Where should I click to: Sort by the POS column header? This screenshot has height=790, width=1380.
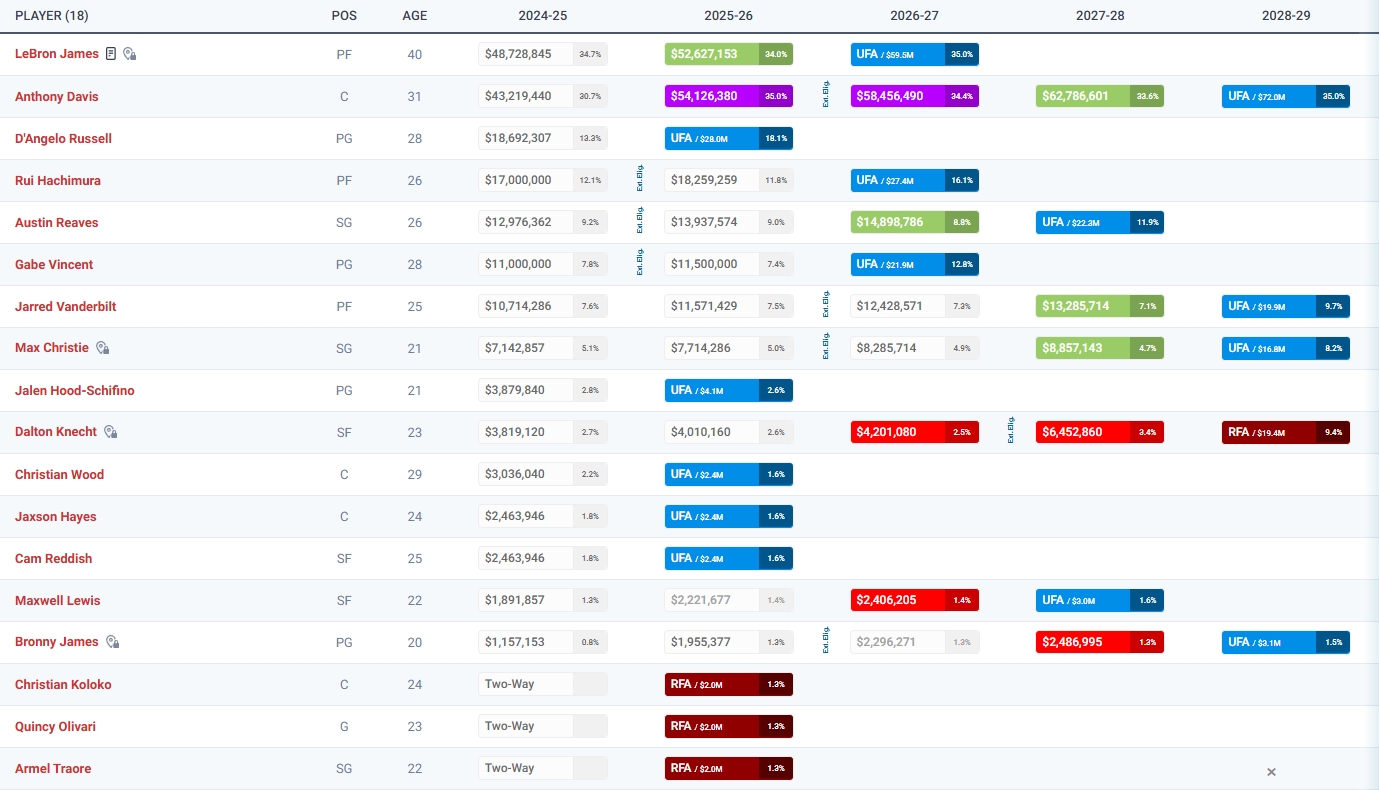(x=344, y=16)
